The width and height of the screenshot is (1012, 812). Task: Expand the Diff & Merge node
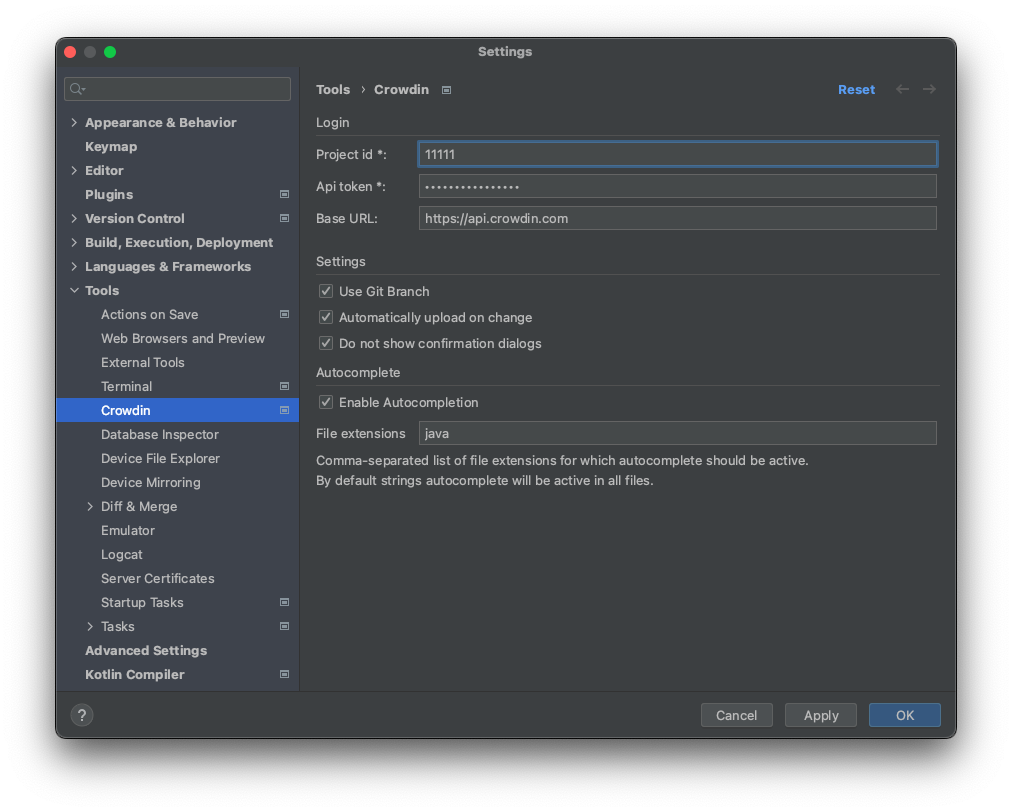click(x=90, y=507)
